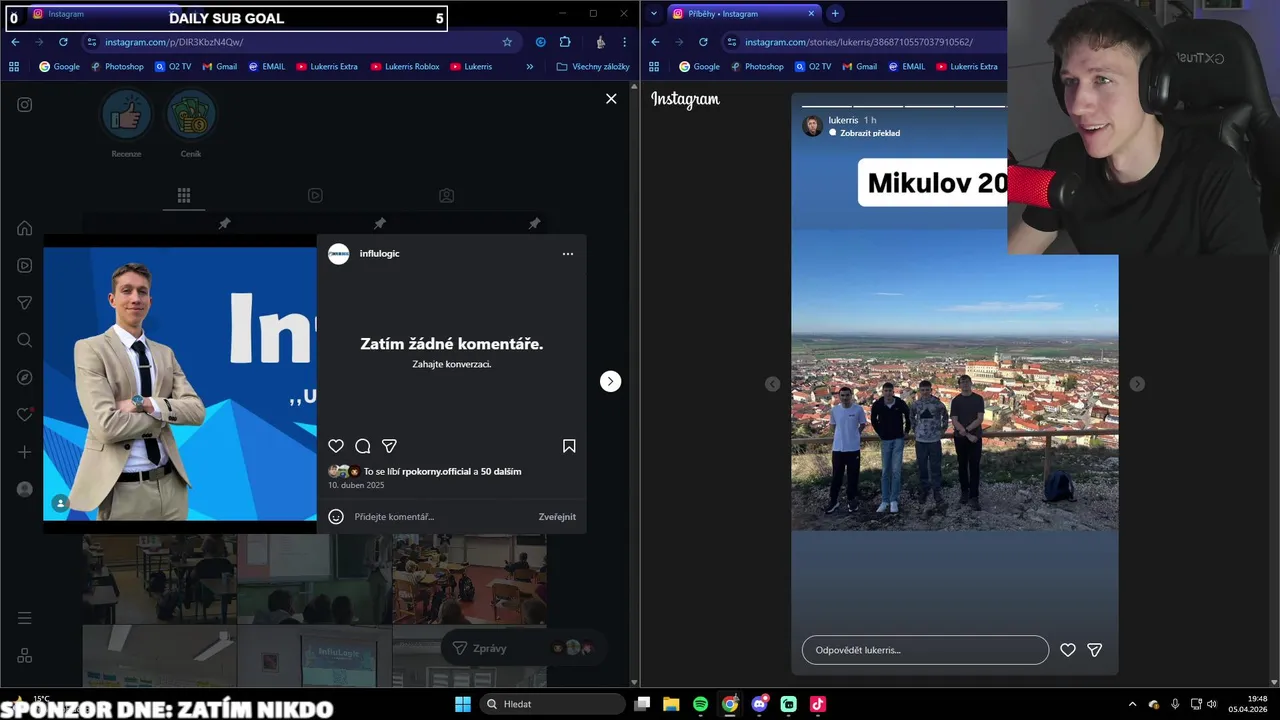Open profile avatar in left sidebar
The image size is (1280, 720).
pyautogui.click(x=25, y=489)
